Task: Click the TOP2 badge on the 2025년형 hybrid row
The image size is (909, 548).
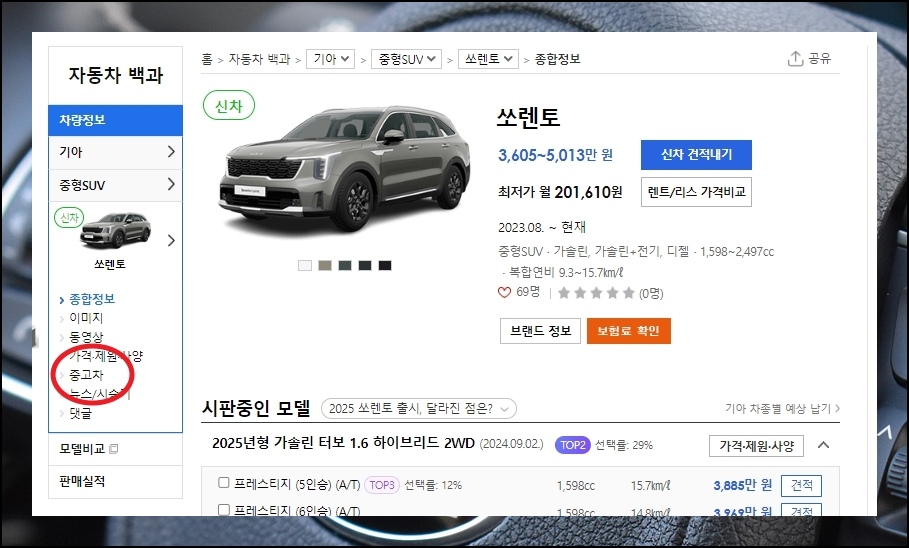Action: point(572,445)
